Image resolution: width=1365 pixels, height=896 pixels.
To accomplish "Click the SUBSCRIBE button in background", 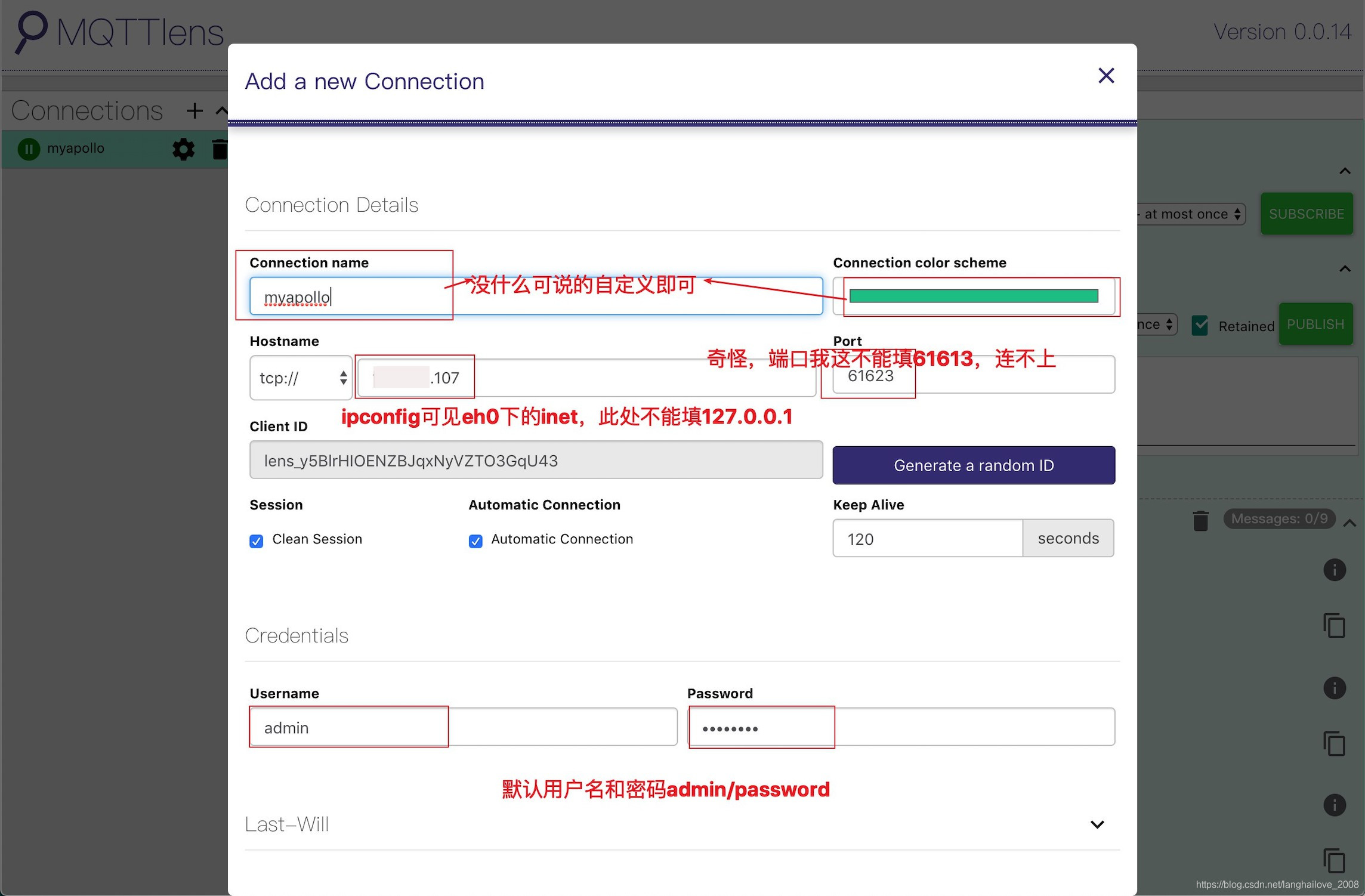I will [x=1307, y=214].
